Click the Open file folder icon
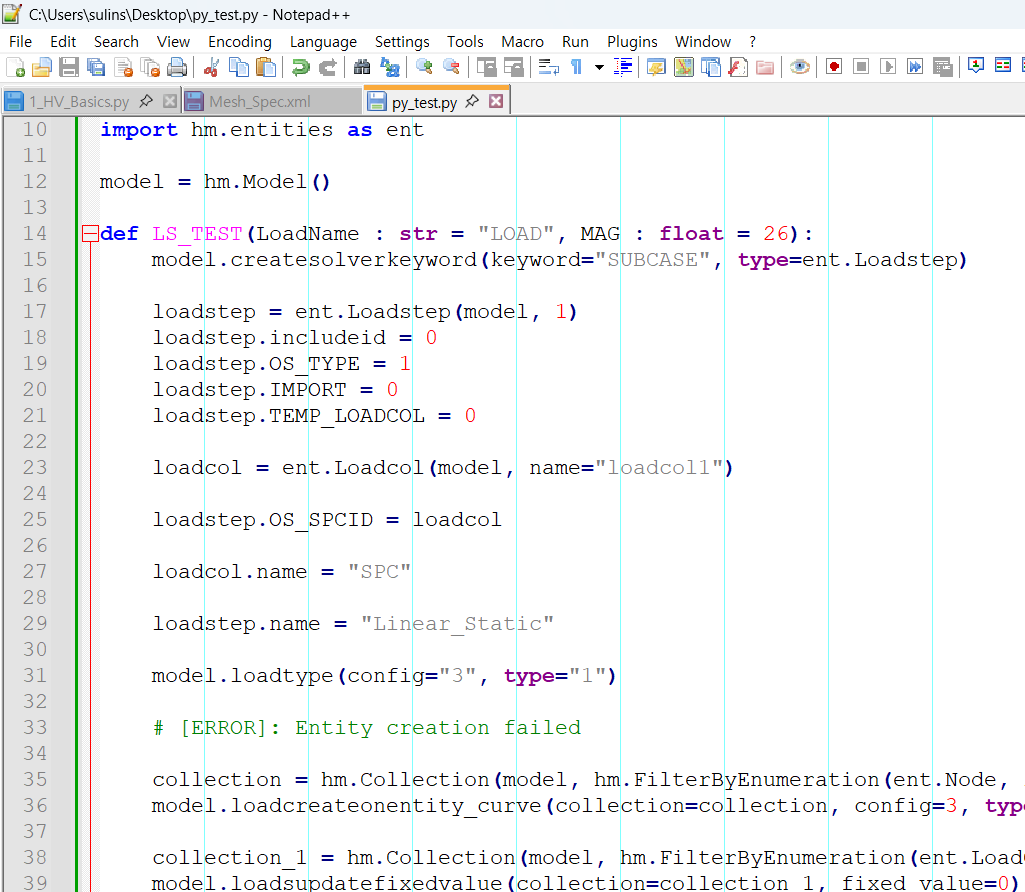1025x892 pixels. pos(42,67)
